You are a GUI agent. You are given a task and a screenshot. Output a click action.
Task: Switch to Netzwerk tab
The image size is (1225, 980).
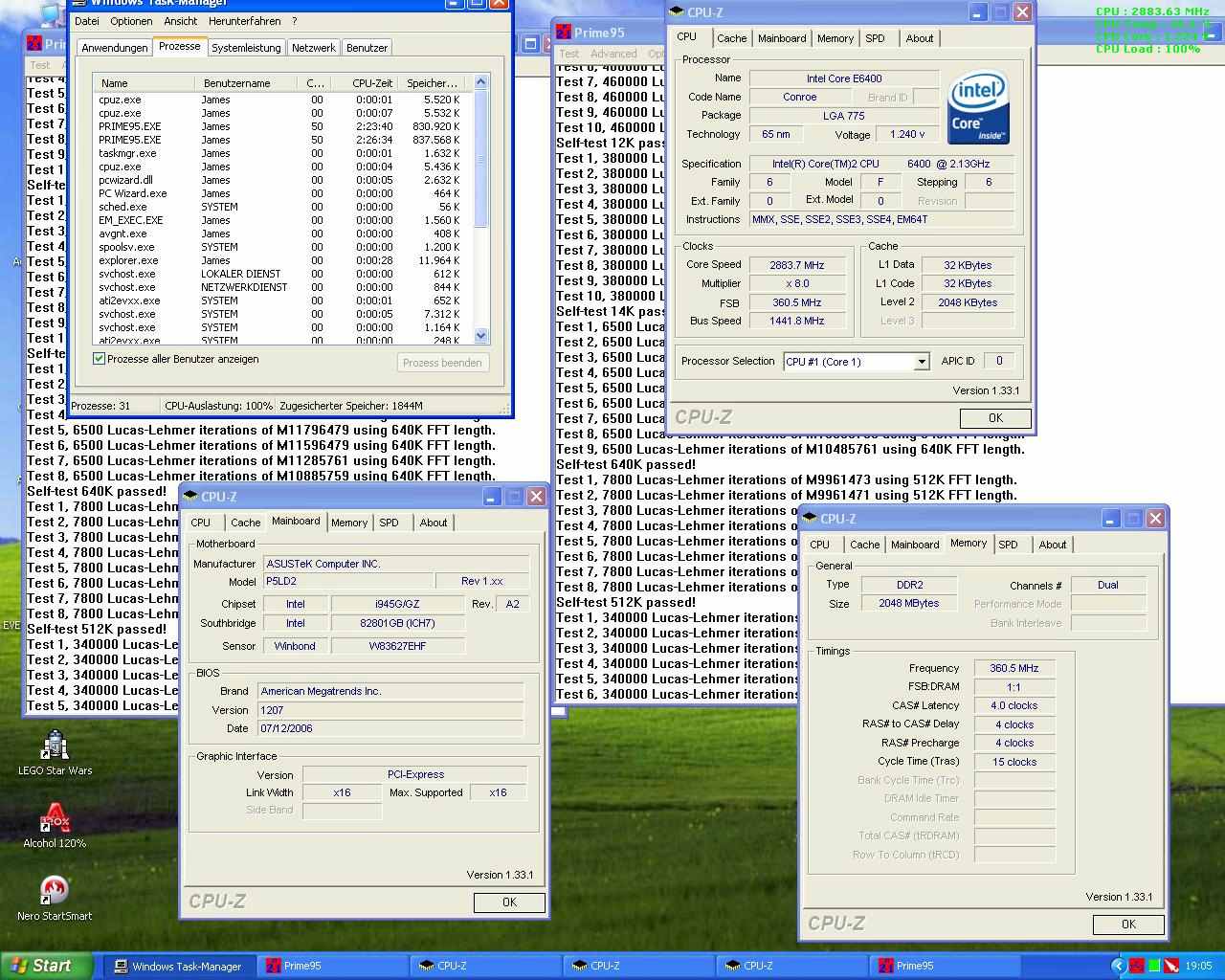(x=314, y=48)
